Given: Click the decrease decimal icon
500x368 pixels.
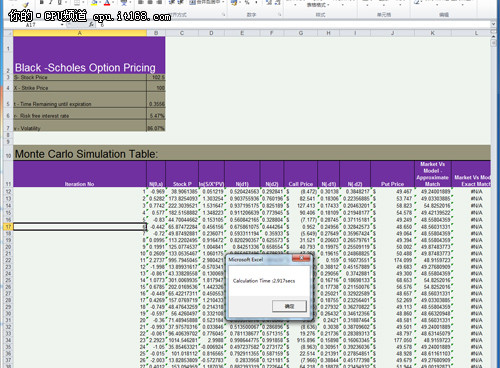Looking at the screenshot, I should click(278, 3).
